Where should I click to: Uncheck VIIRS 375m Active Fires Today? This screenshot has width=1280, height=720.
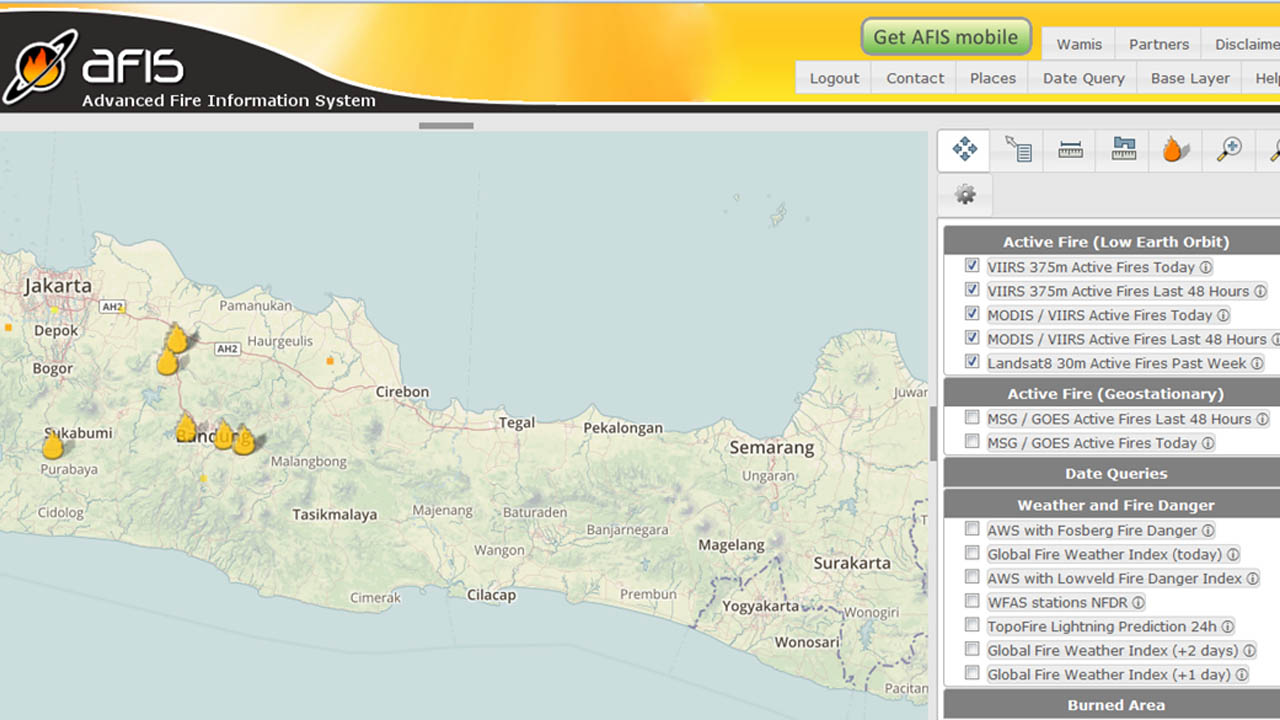[972, 266]
